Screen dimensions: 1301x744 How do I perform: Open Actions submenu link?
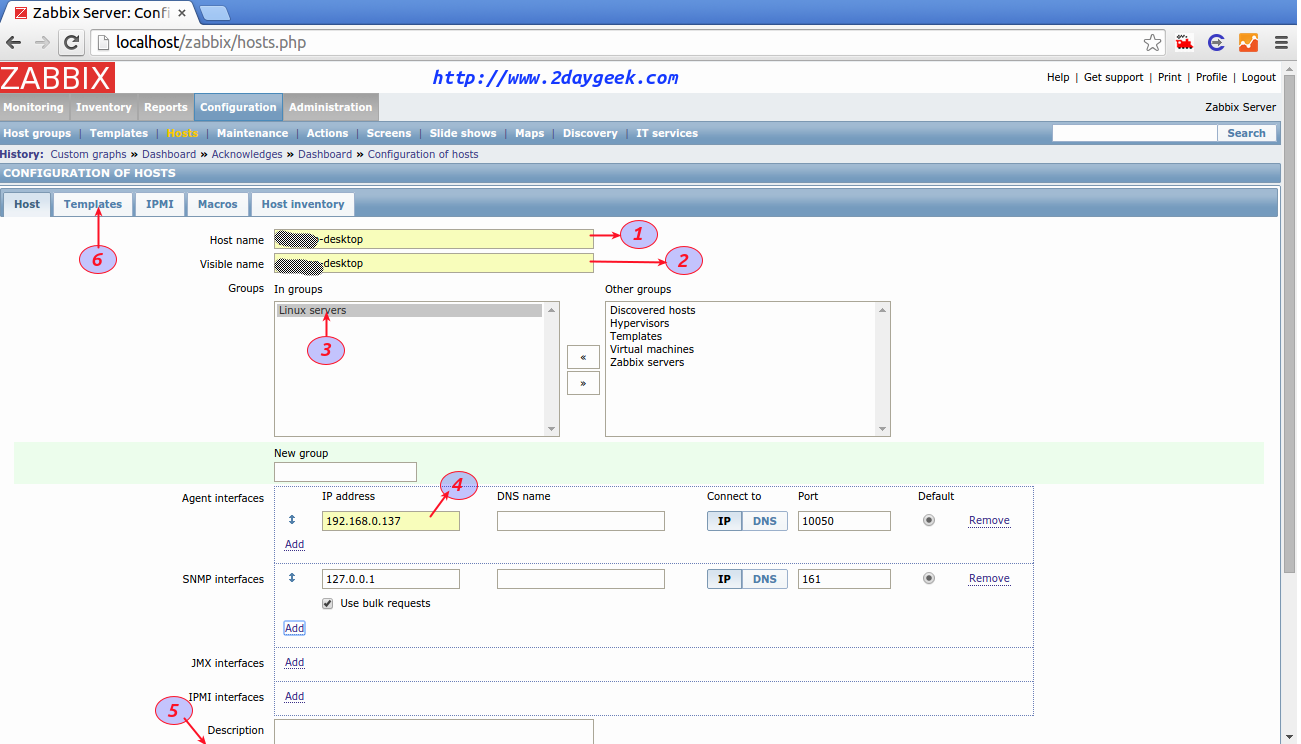[328, 133]
